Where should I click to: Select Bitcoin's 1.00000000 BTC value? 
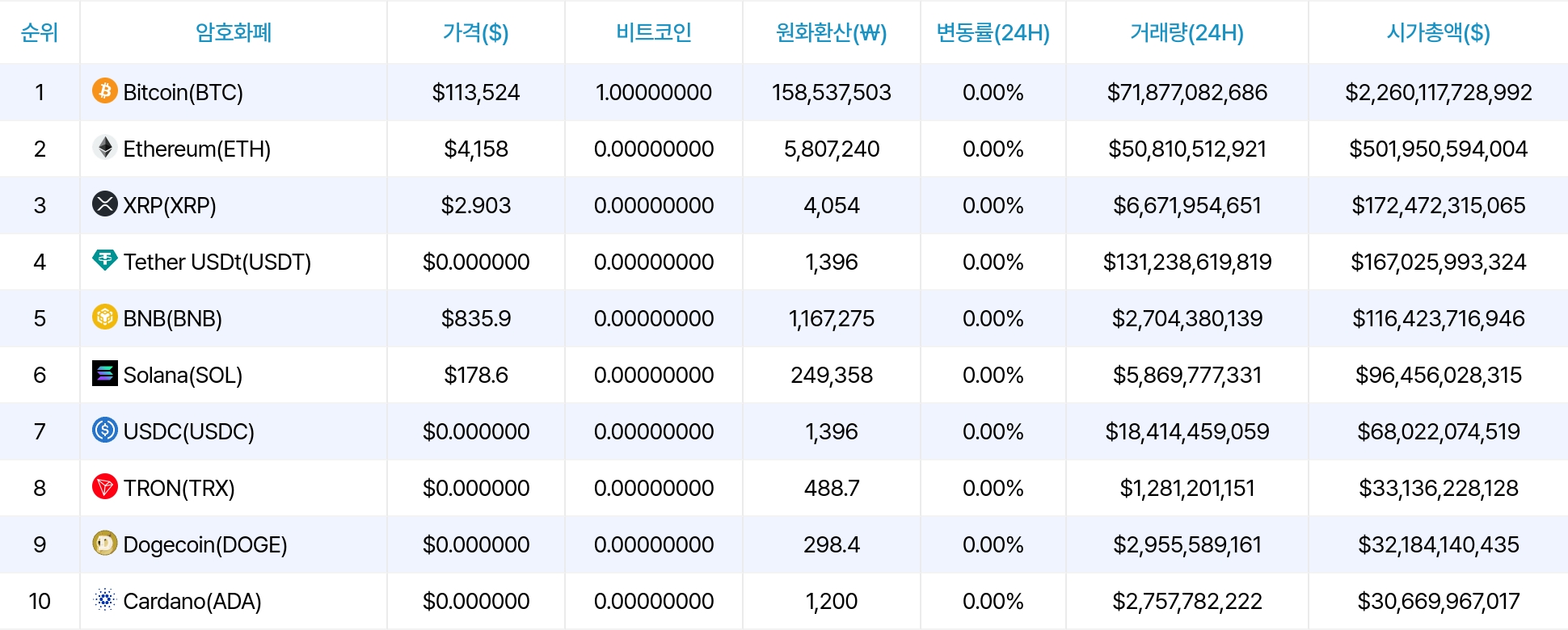coord(654,92)
